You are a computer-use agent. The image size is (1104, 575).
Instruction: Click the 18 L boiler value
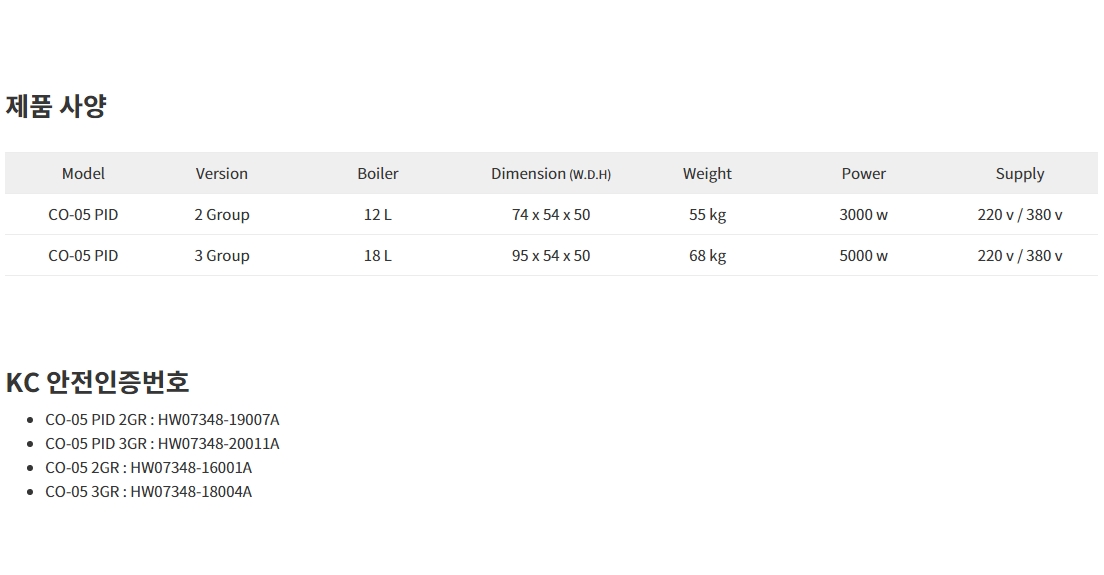click(378, 255)
